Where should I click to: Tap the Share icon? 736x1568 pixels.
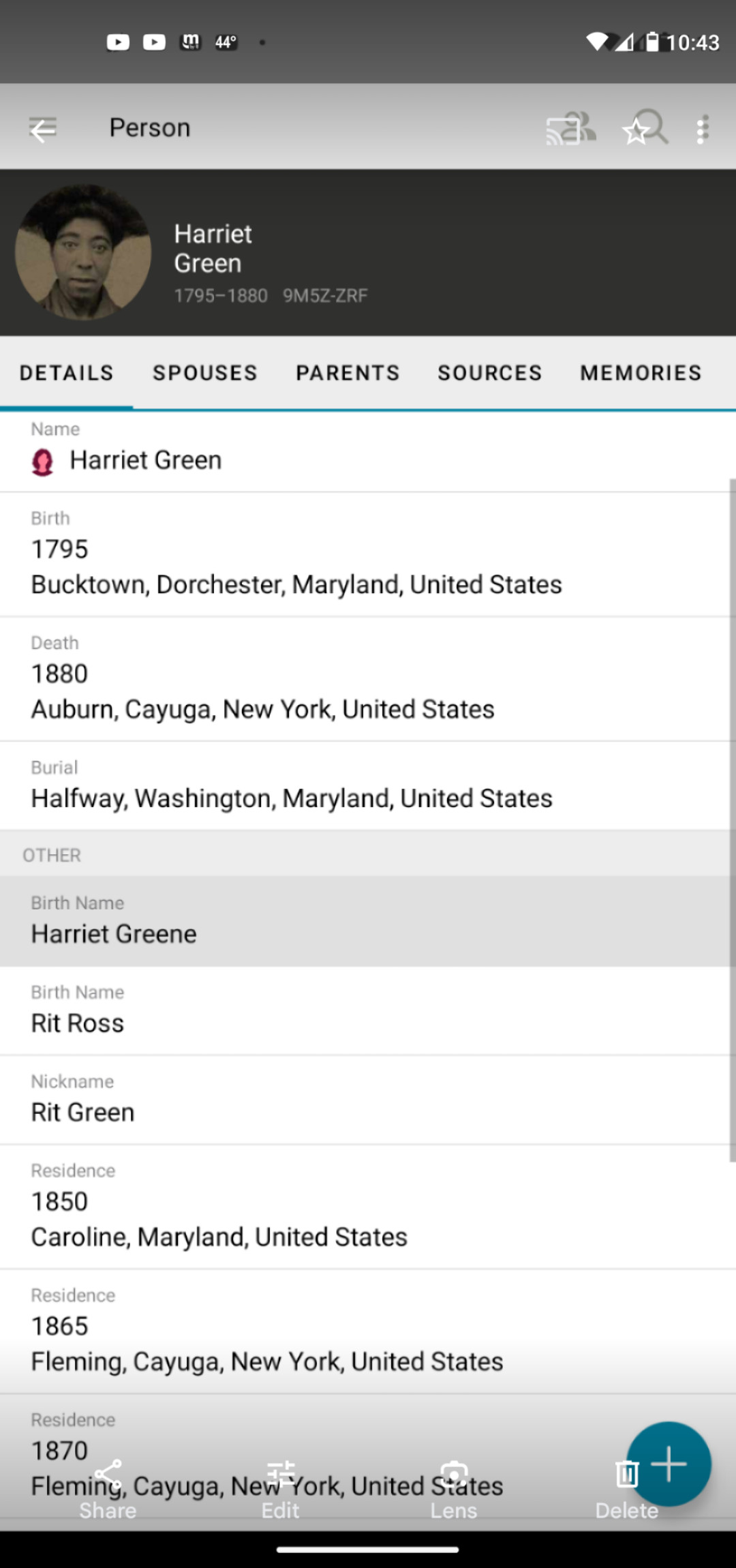pyautogui.click(x=108, y=1475)
